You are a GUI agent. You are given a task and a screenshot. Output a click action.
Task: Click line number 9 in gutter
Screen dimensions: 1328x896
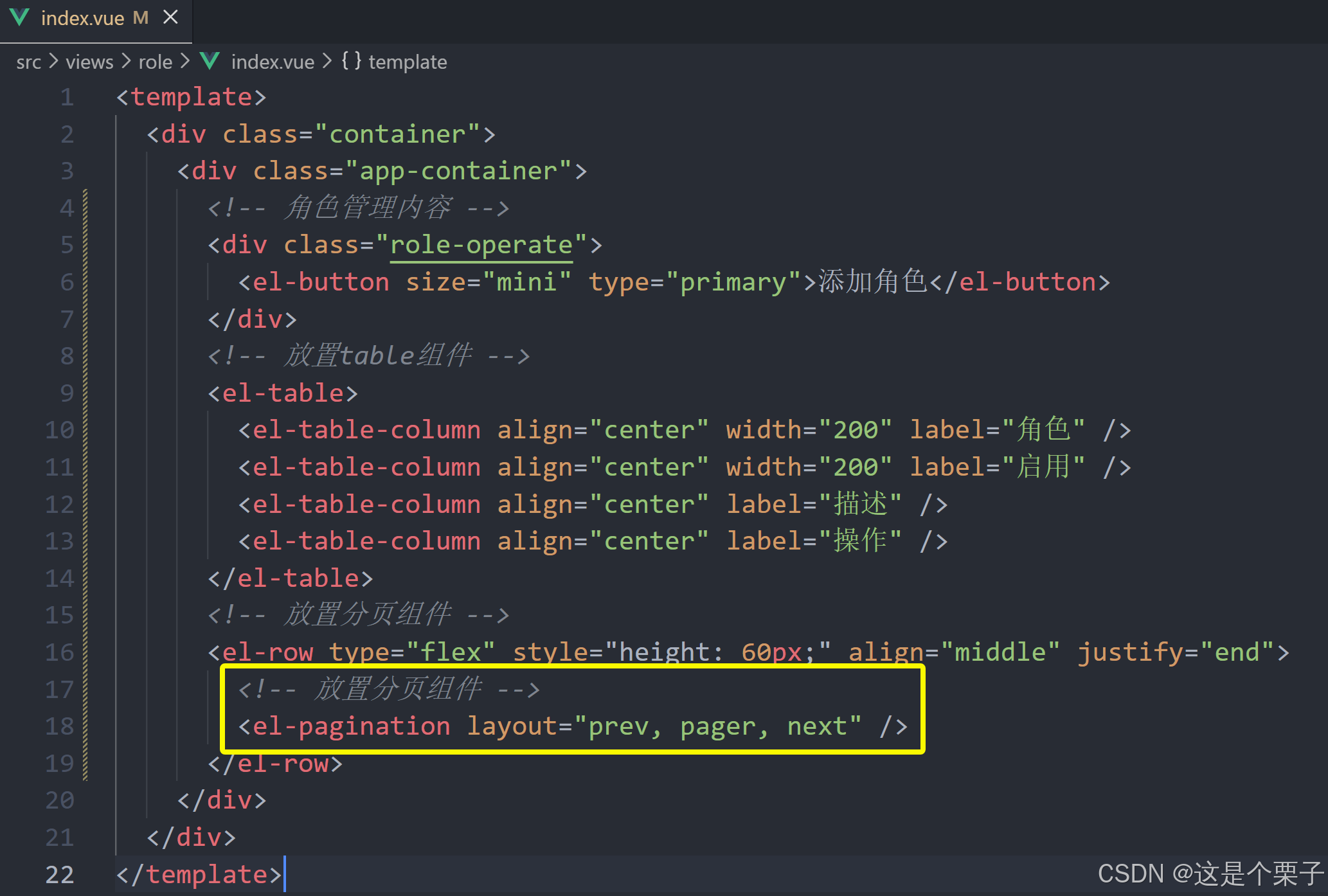(67, 393)
